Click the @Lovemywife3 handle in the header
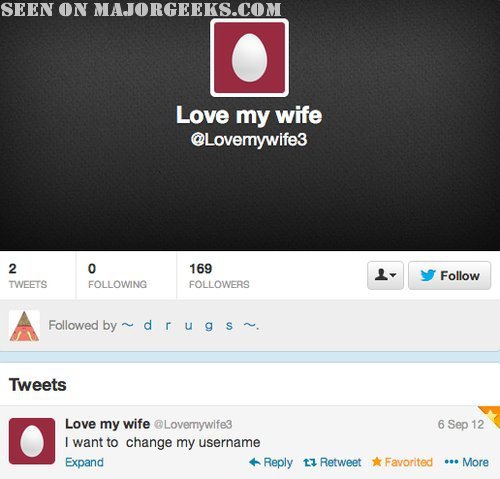 249,140
